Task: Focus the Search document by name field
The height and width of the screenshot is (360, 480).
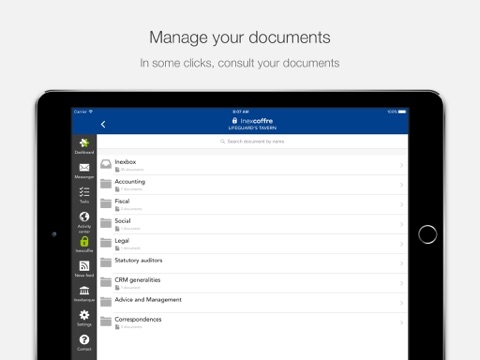Action: [252, 142]
